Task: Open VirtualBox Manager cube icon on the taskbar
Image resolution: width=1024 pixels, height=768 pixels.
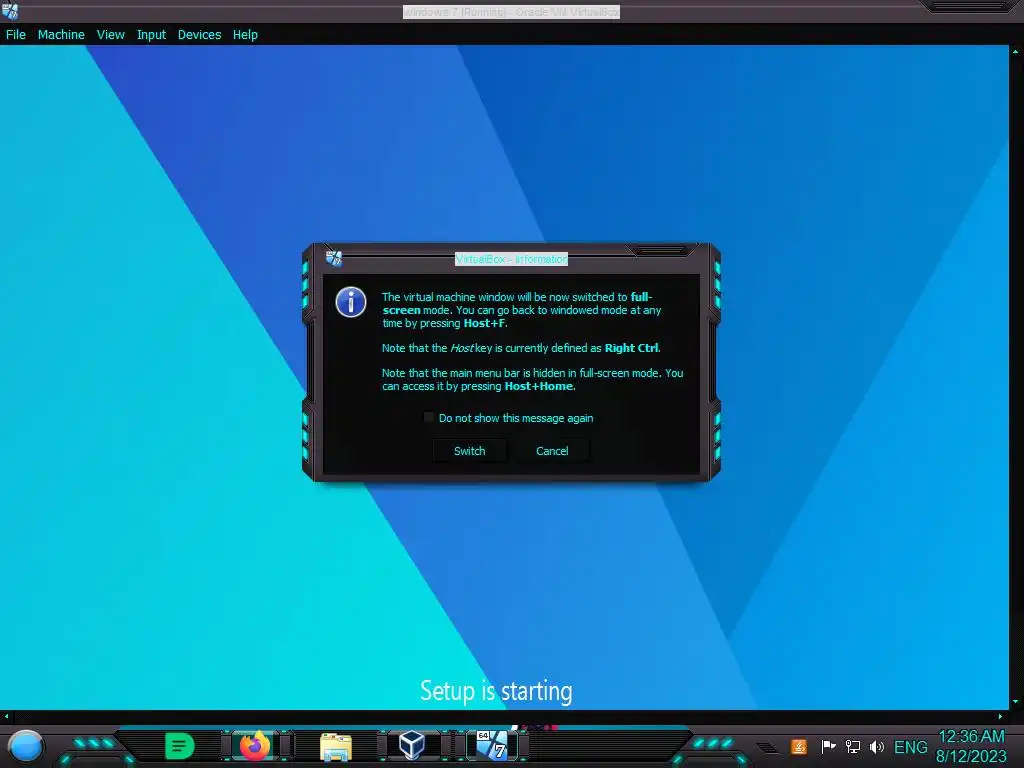Action: pos(412,745)
